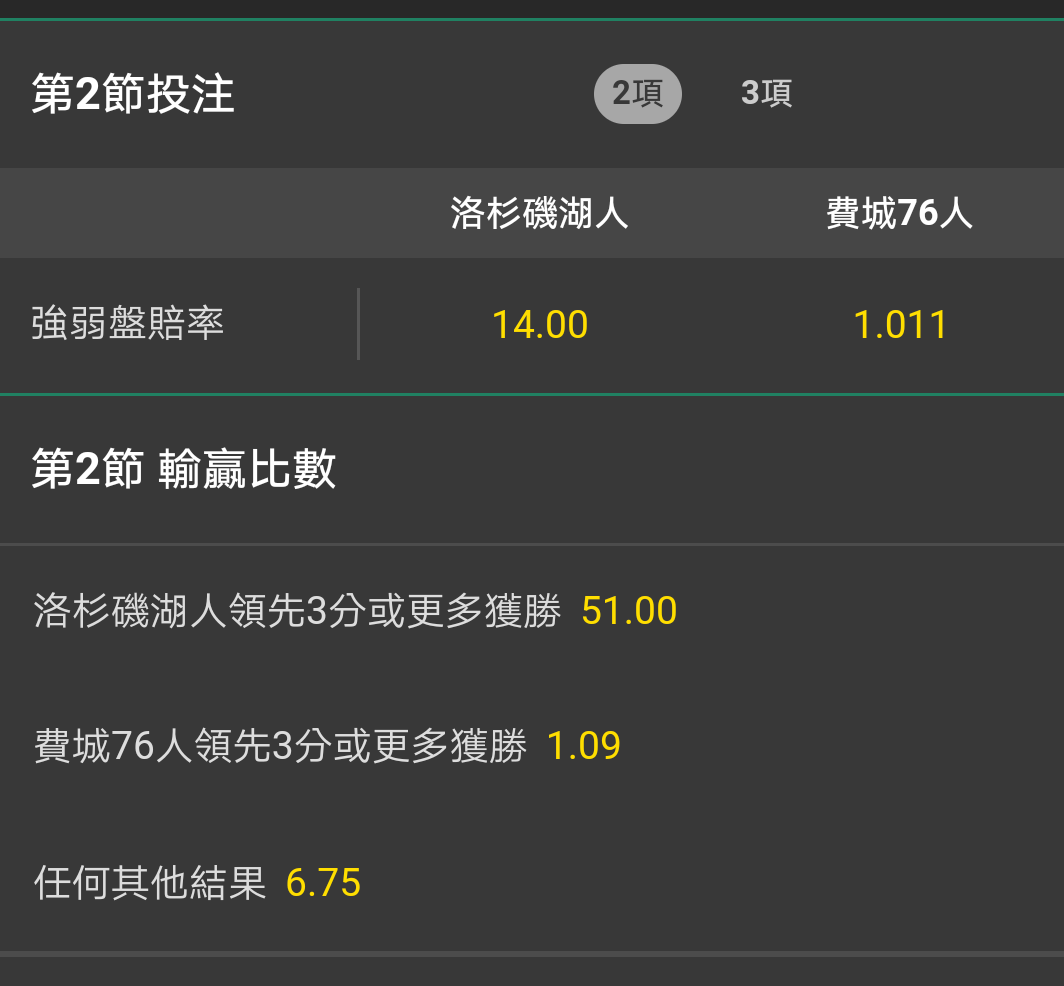Expand the partially visible section at the bottom
The height and width of the screenshot is (986, 1064).
click(532, 972)
